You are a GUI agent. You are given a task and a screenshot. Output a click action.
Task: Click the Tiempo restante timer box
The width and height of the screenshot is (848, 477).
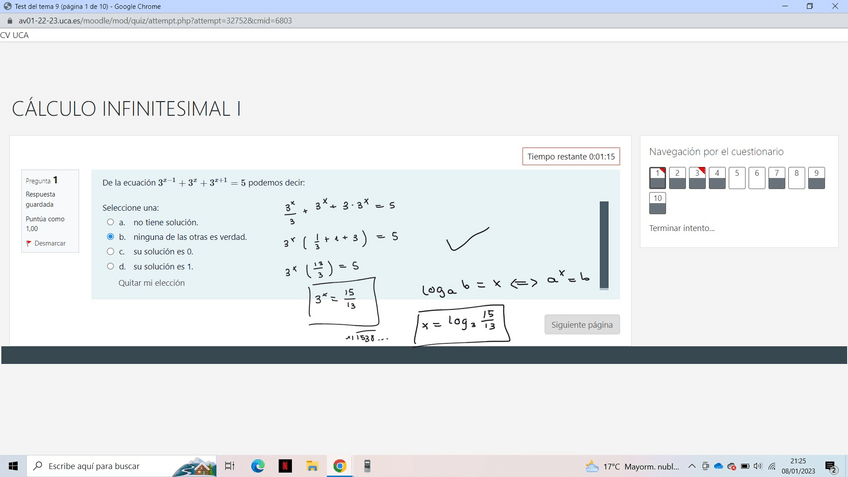571,156
